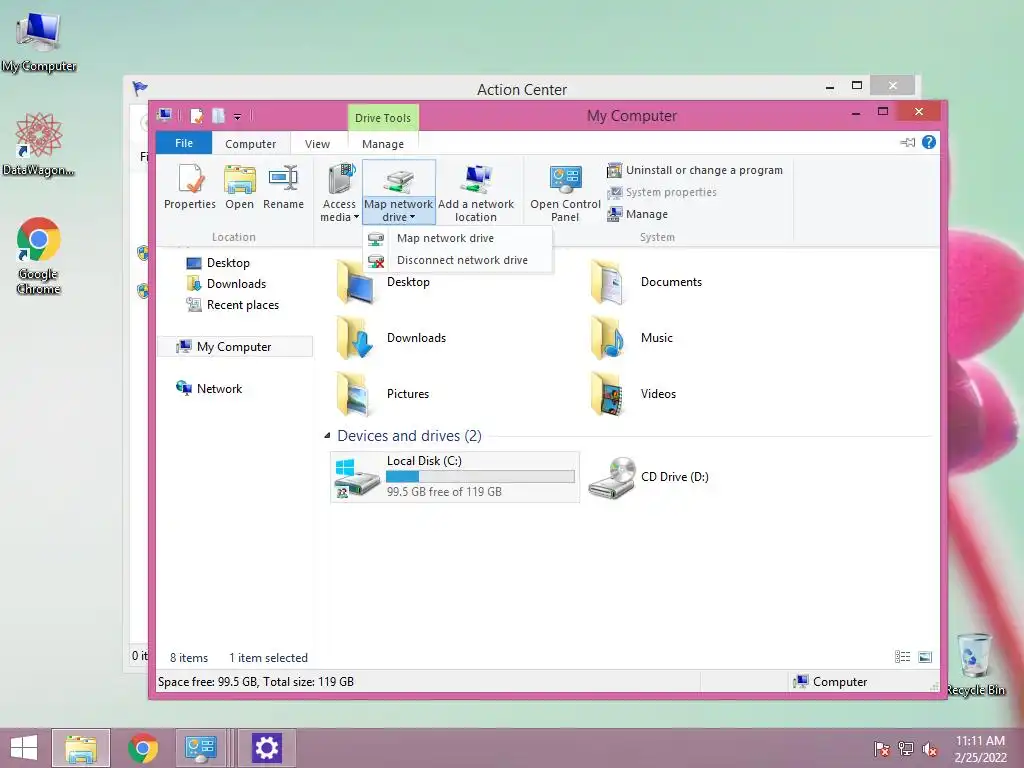Select CD Drive (D:)
This screenshot has height=768, width=1024.
[x=649, y=477]
